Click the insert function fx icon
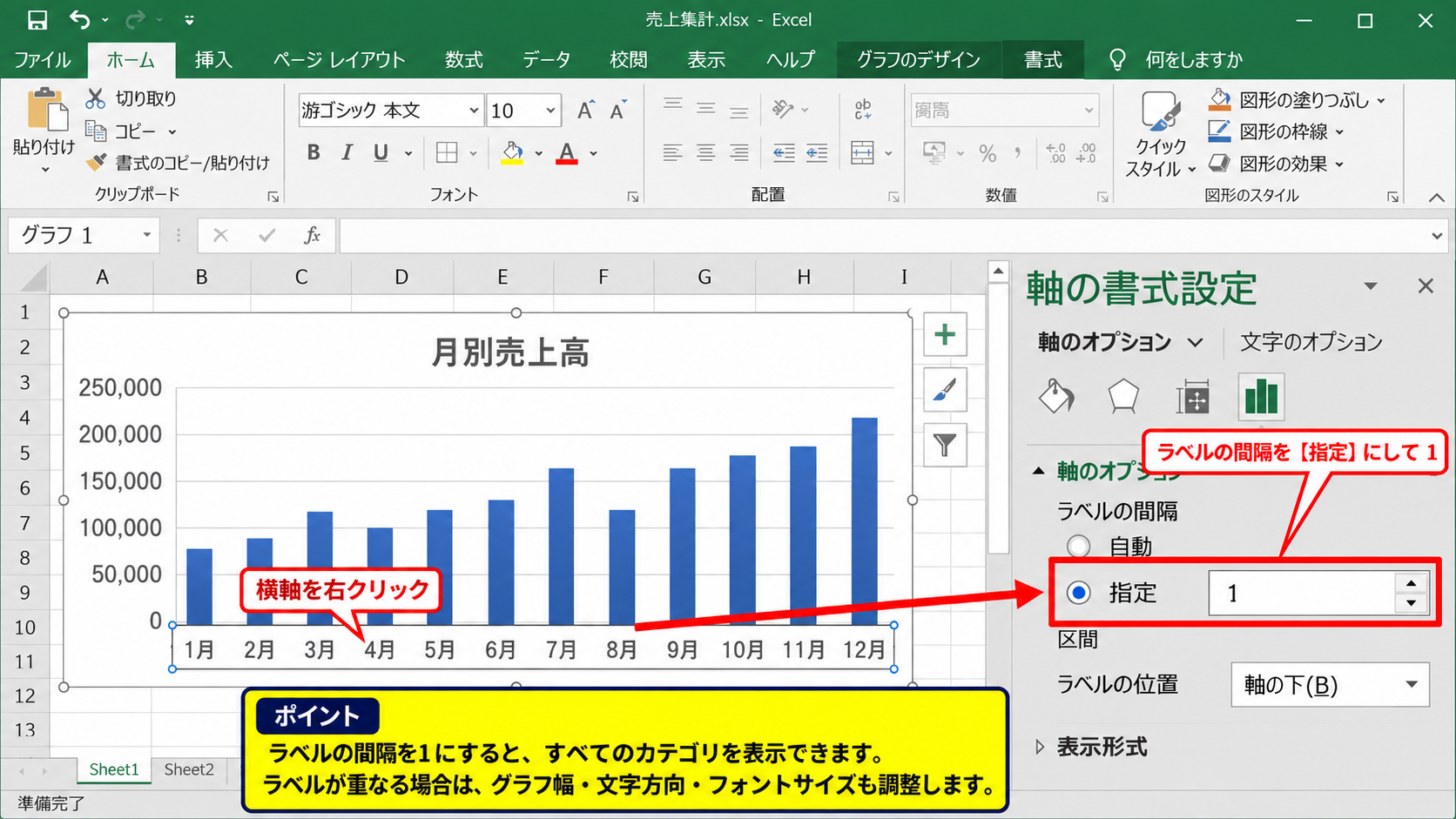This screenshot has height=819, width=1456. [x=312, y=235]
